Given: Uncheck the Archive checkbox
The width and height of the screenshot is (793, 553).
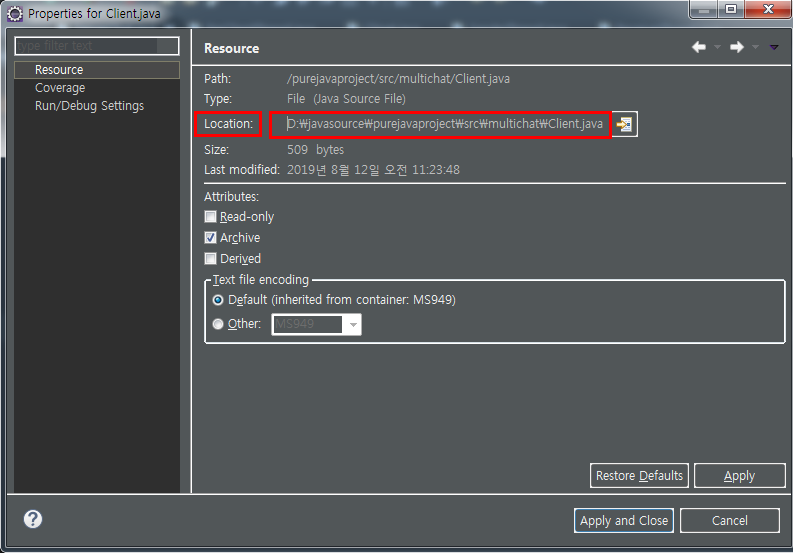Looking at the screenshot, I should click(210, 238).
